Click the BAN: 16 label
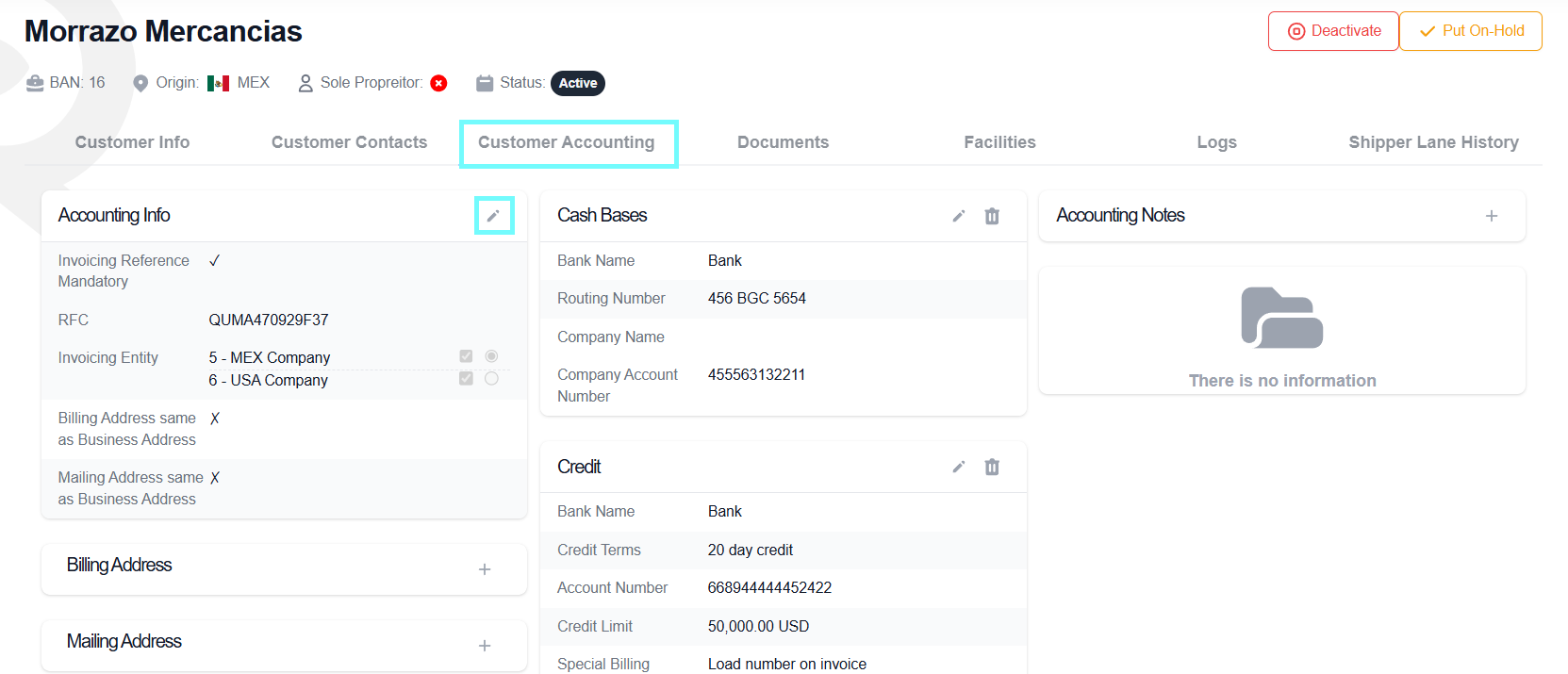Screen dimensions: 1568x674 [x=77, y=83]
